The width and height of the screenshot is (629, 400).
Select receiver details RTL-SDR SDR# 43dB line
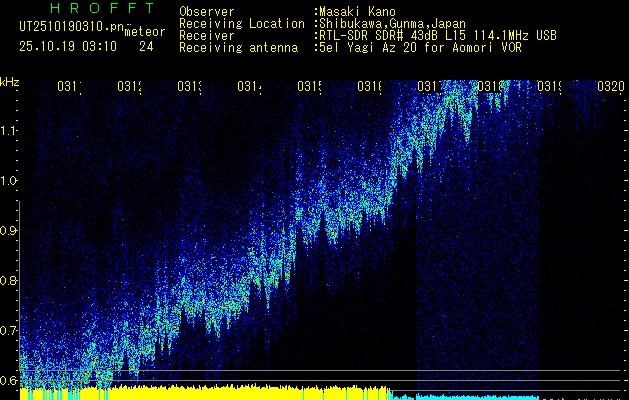438,36
